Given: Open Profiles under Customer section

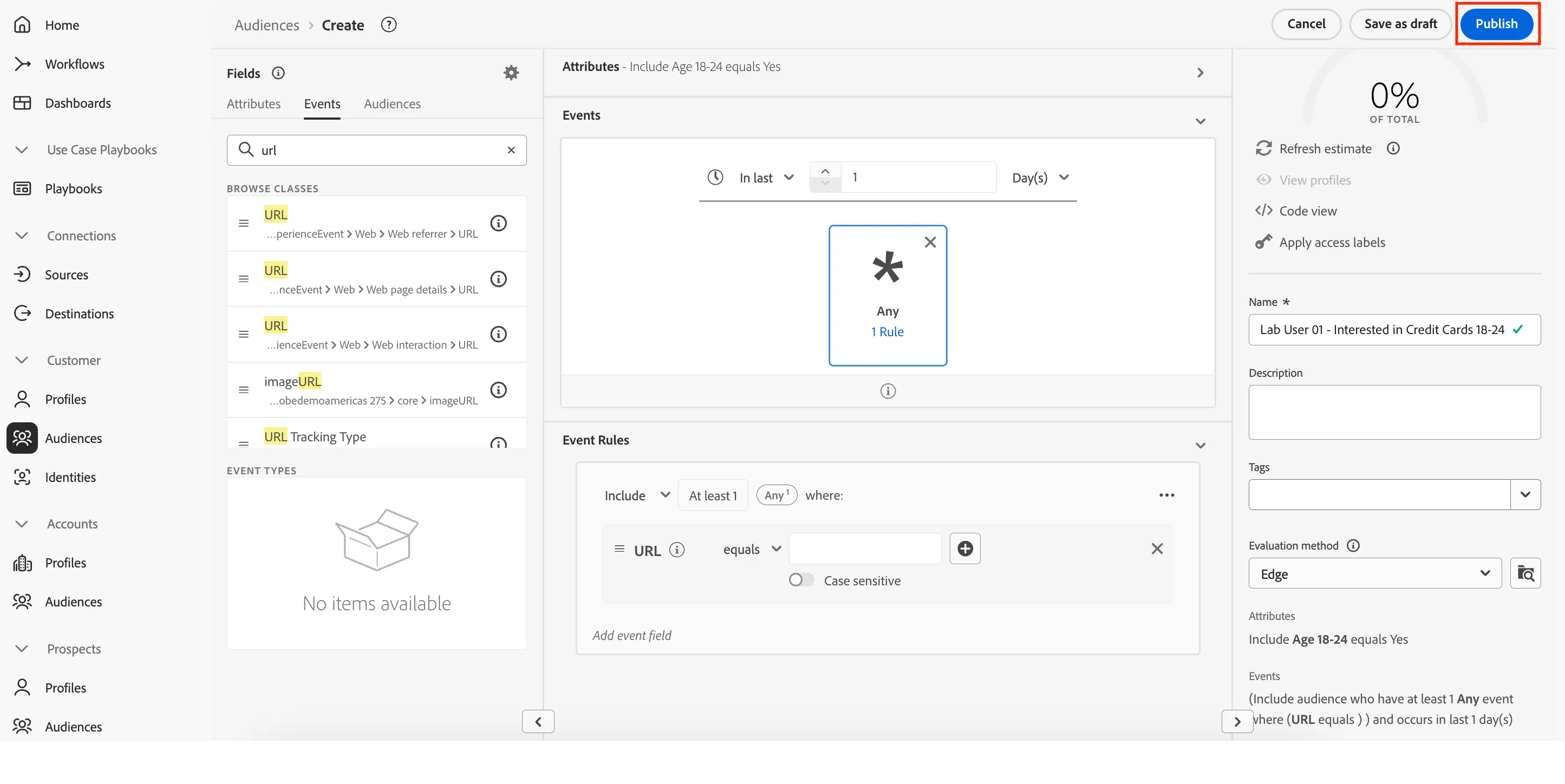Looking at the screenshot, I should point(66,399).
